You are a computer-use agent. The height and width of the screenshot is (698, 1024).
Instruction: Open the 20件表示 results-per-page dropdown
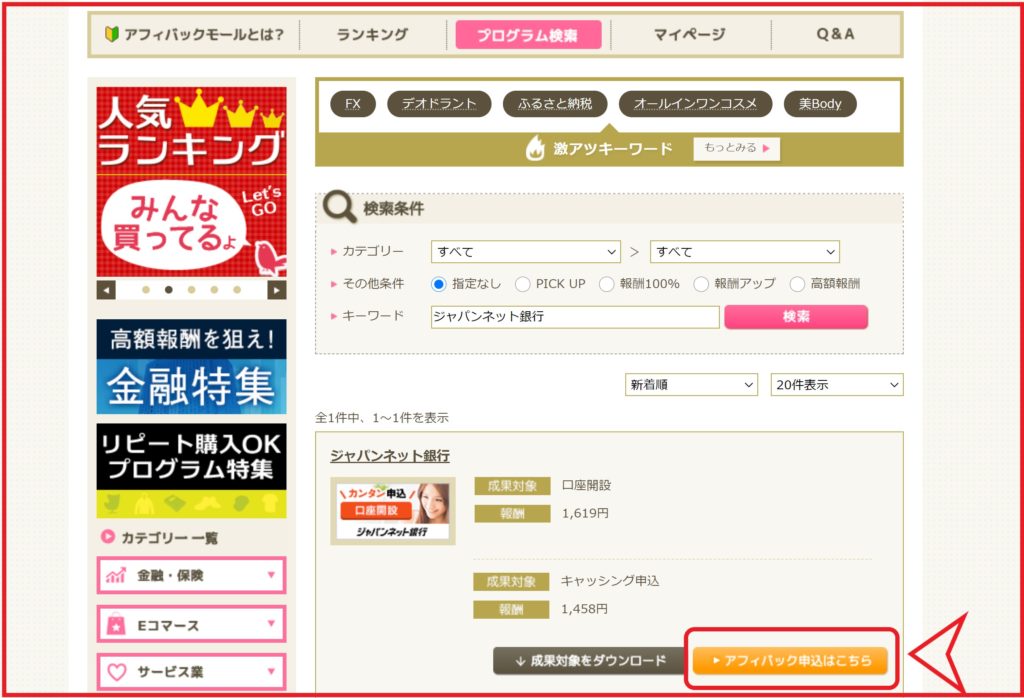tap(837, 385)
